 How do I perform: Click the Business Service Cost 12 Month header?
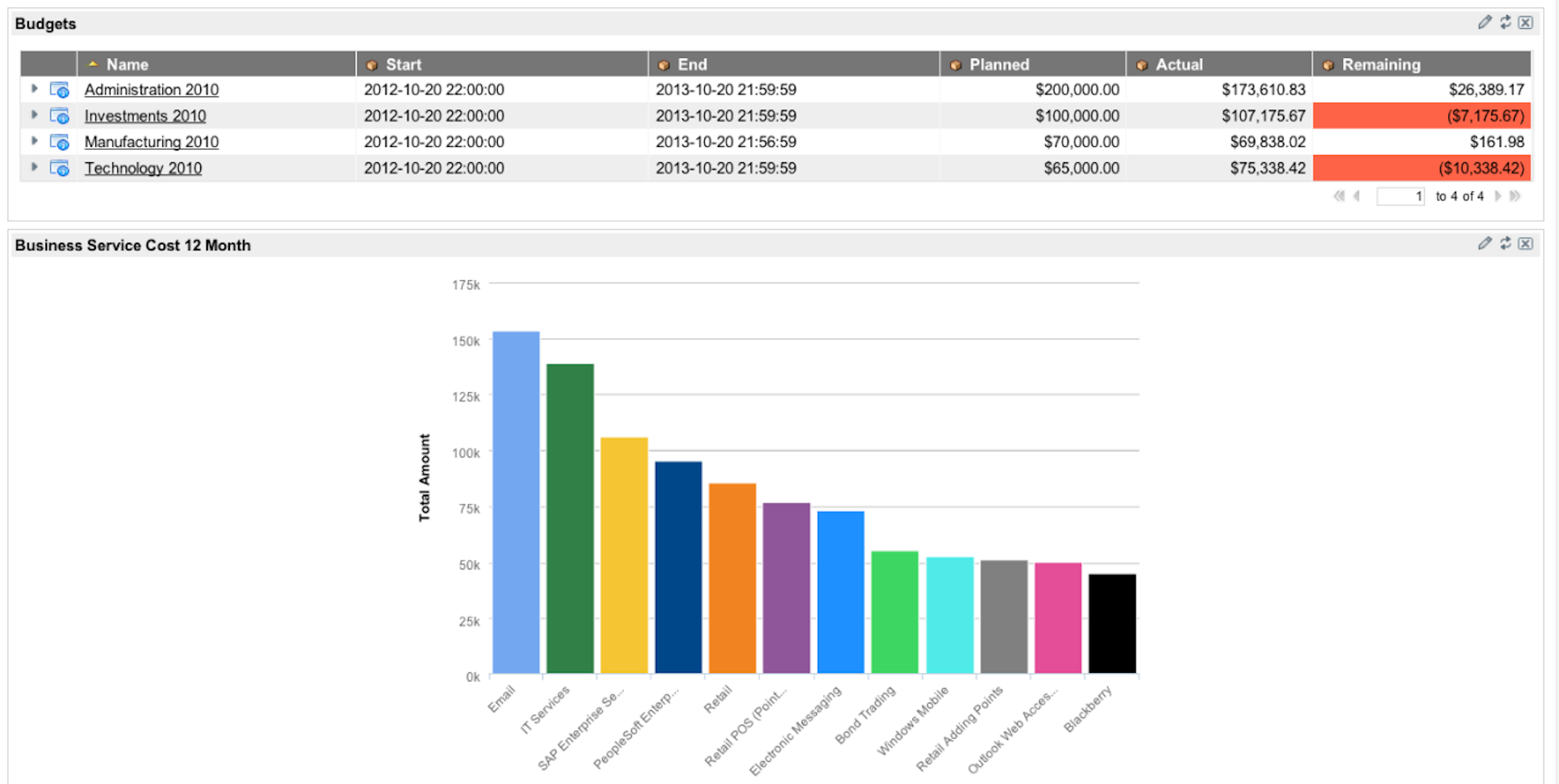pos(133,244)
